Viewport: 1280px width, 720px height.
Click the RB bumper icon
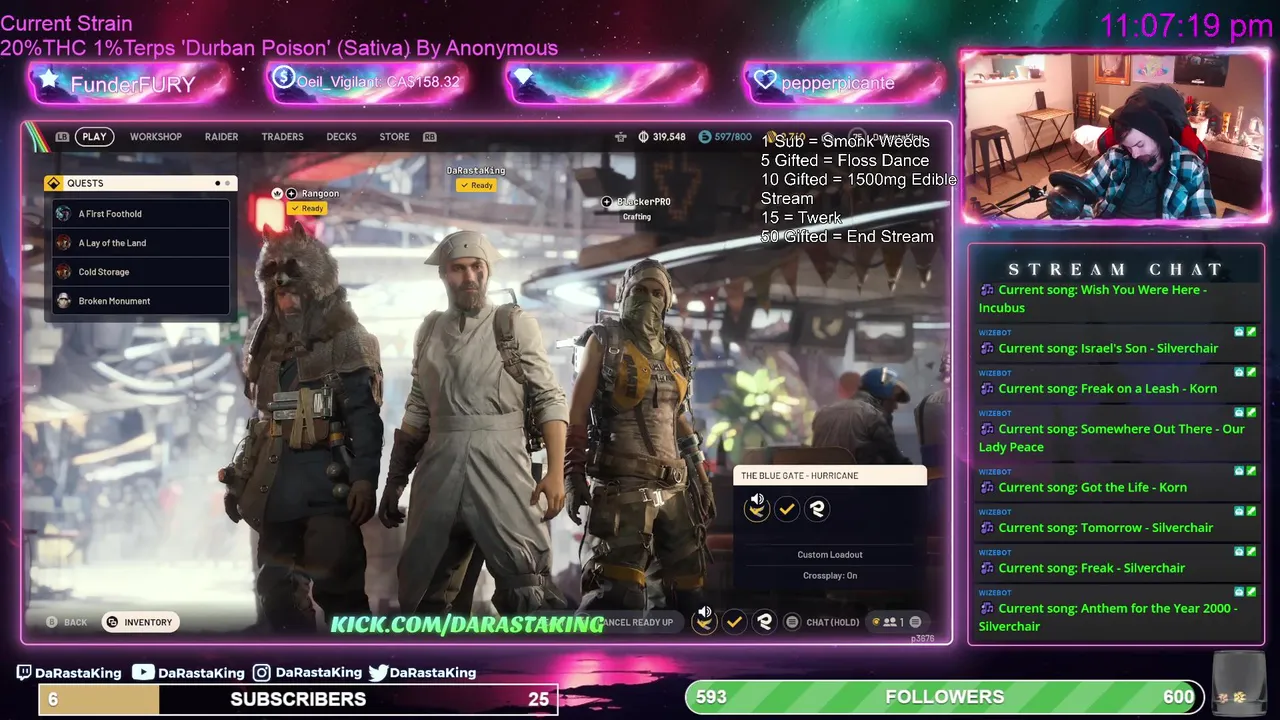430,137
